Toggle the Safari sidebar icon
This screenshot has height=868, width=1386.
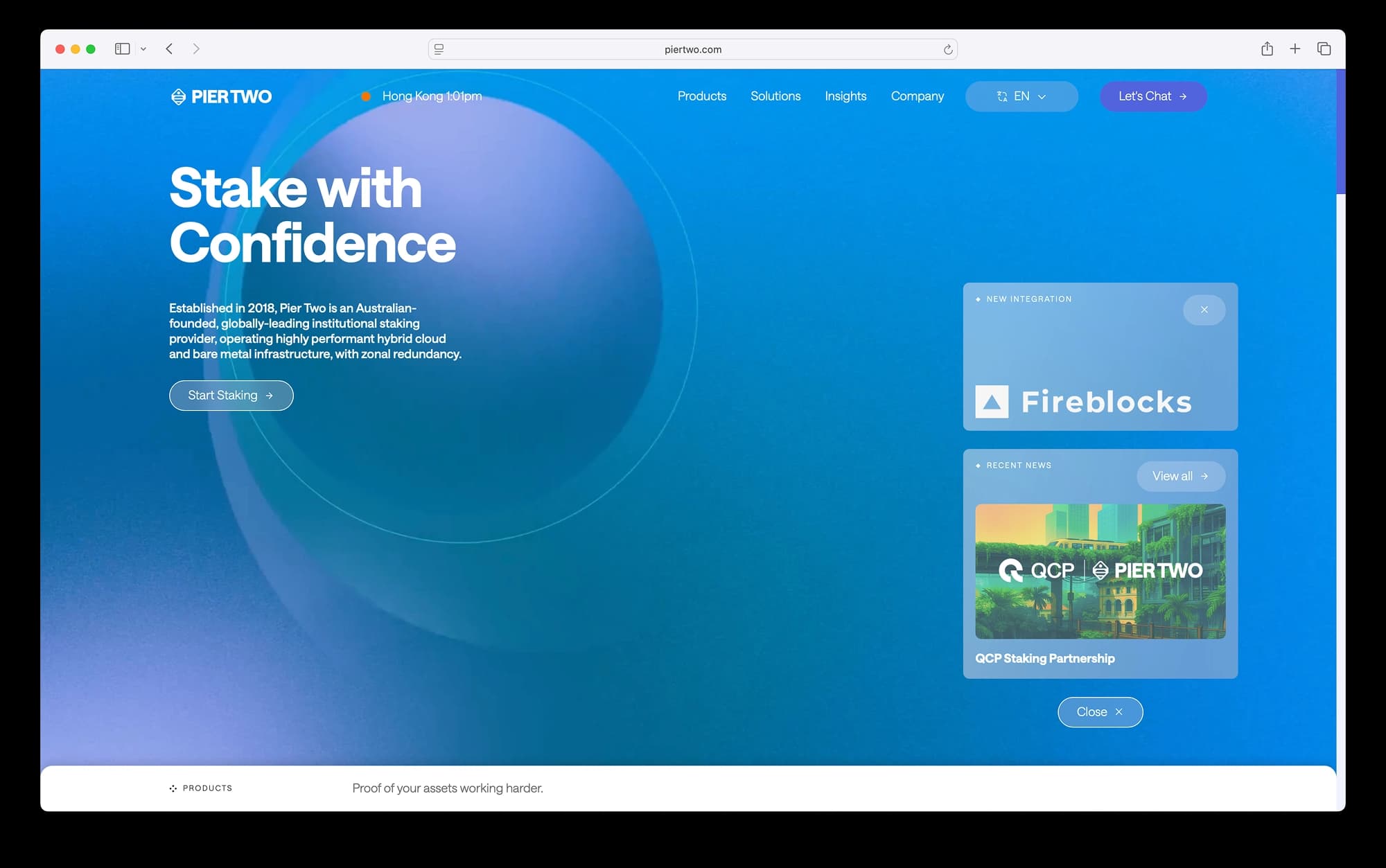123,49
